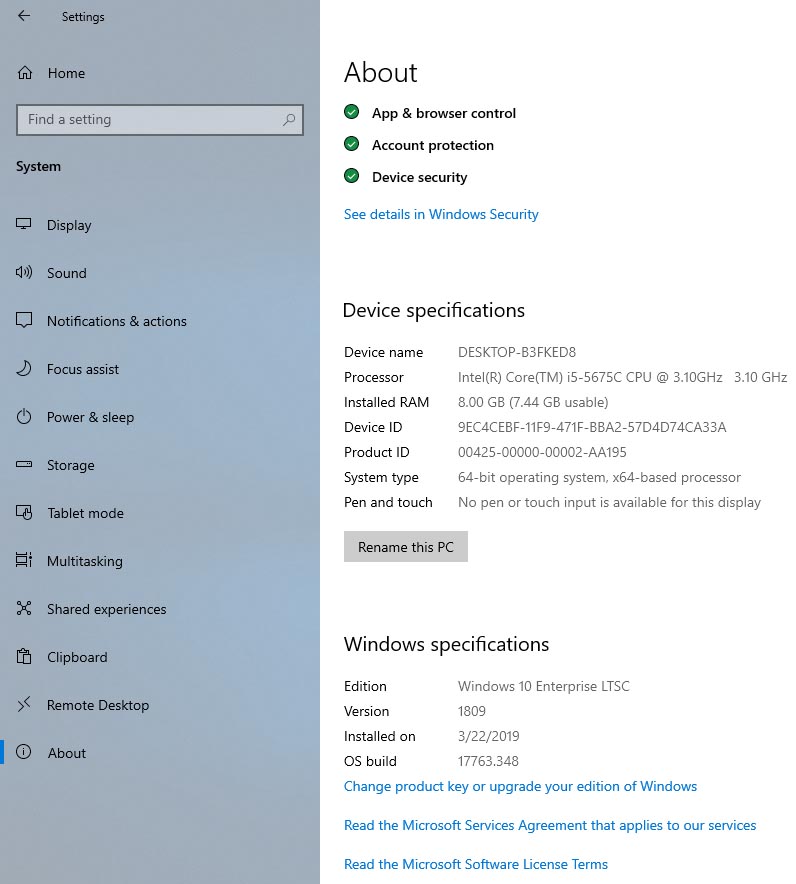
Task: Click the Rename this PC button
Action: pos(406,546)
